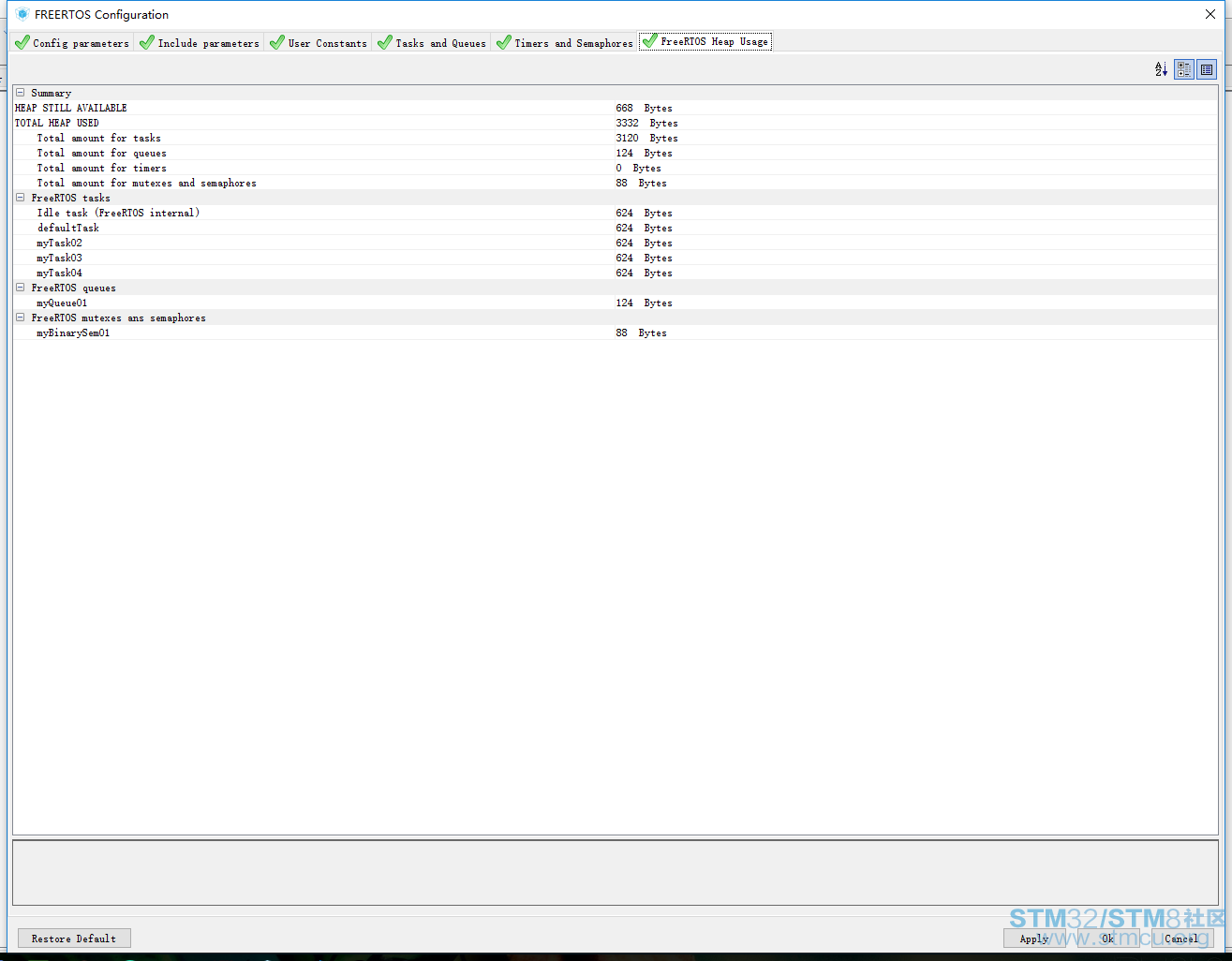Click the description pane below the list
The height and width of the screenshot is (961, 1232).
point(615,873)
